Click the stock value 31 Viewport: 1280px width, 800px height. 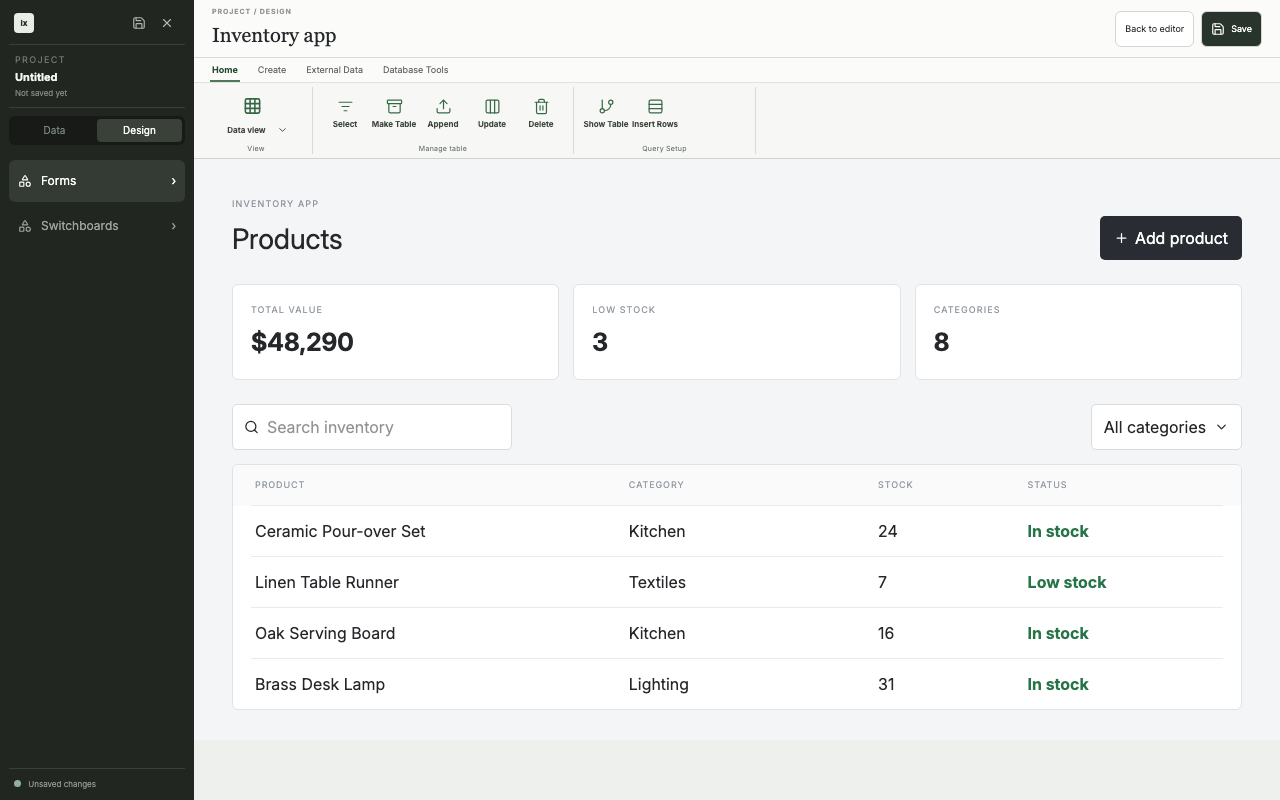[x=886, y=684]
